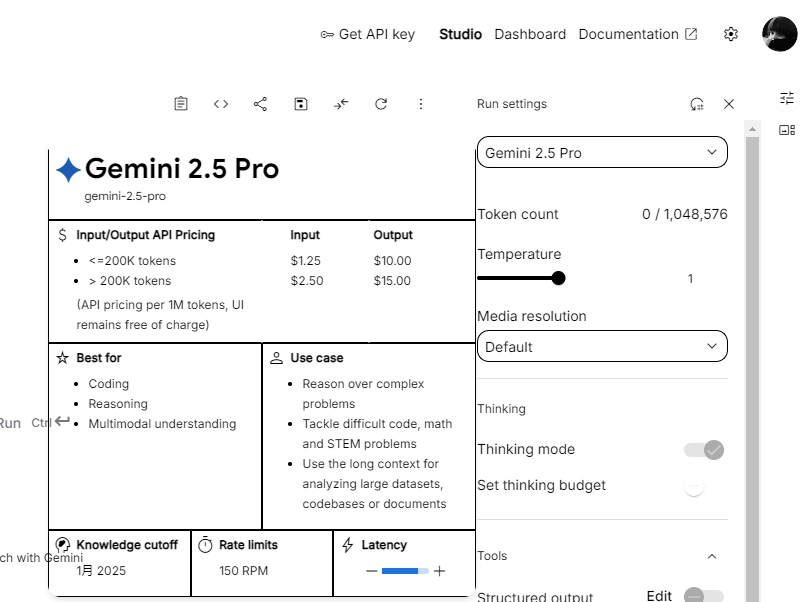Click the Get code brackets icon
Viewport: 808px width, 602px height.
coord(221,104)
